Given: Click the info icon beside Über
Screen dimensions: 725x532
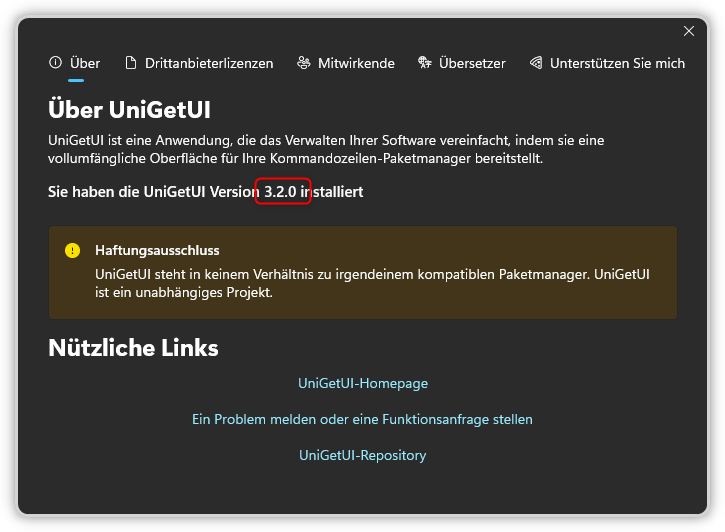Looking at the screenshot, I should pos(55,62).
